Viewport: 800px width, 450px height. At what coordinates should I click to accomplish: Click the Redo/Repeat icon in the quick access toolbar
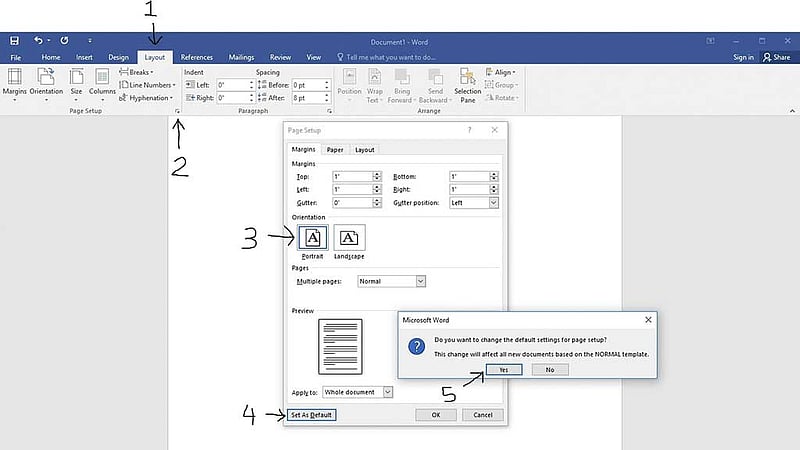(64, 40)
